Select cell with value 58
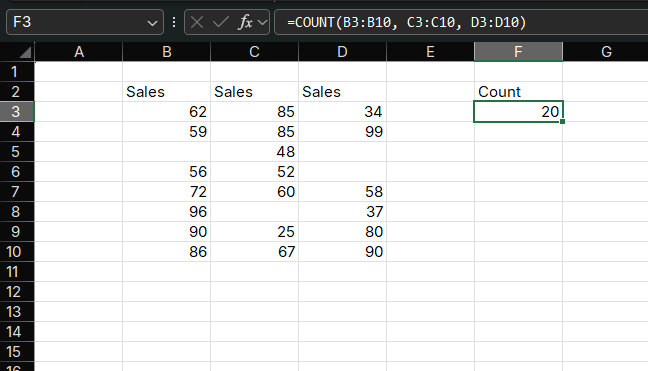648x371 pixels. coord(343,192)
